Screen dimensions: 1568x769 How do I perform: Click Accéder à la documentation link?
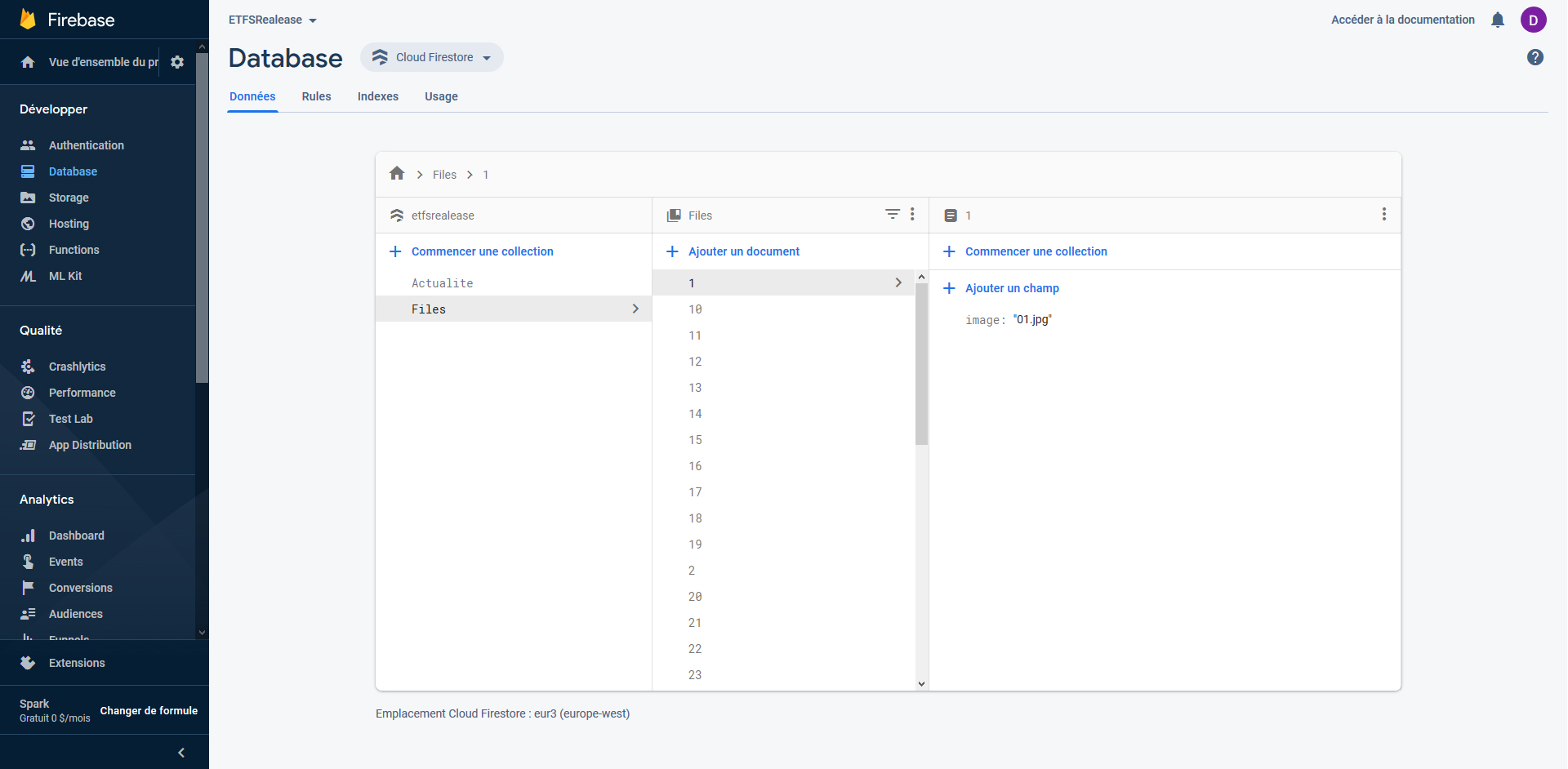tap(1403, 20)
